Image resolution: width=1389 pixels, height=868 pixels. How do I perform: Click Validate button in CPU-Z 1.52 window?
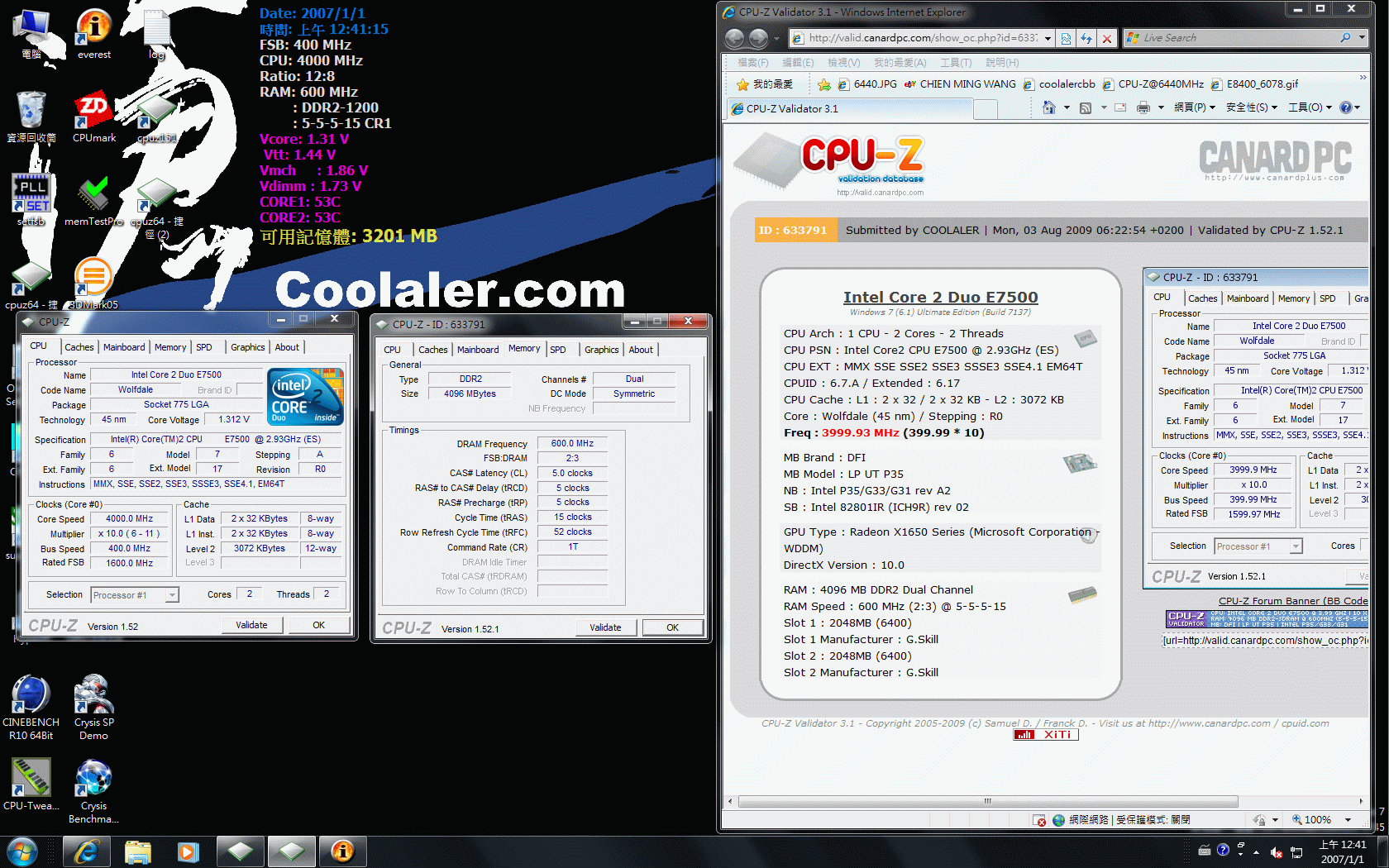tap(251, 625)
